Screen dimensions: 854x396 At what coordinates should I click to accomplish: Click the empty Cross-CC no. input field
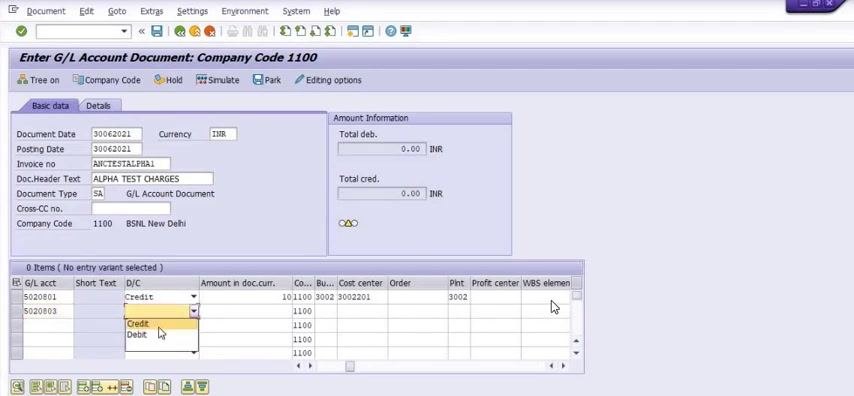(x=131, y=208)
